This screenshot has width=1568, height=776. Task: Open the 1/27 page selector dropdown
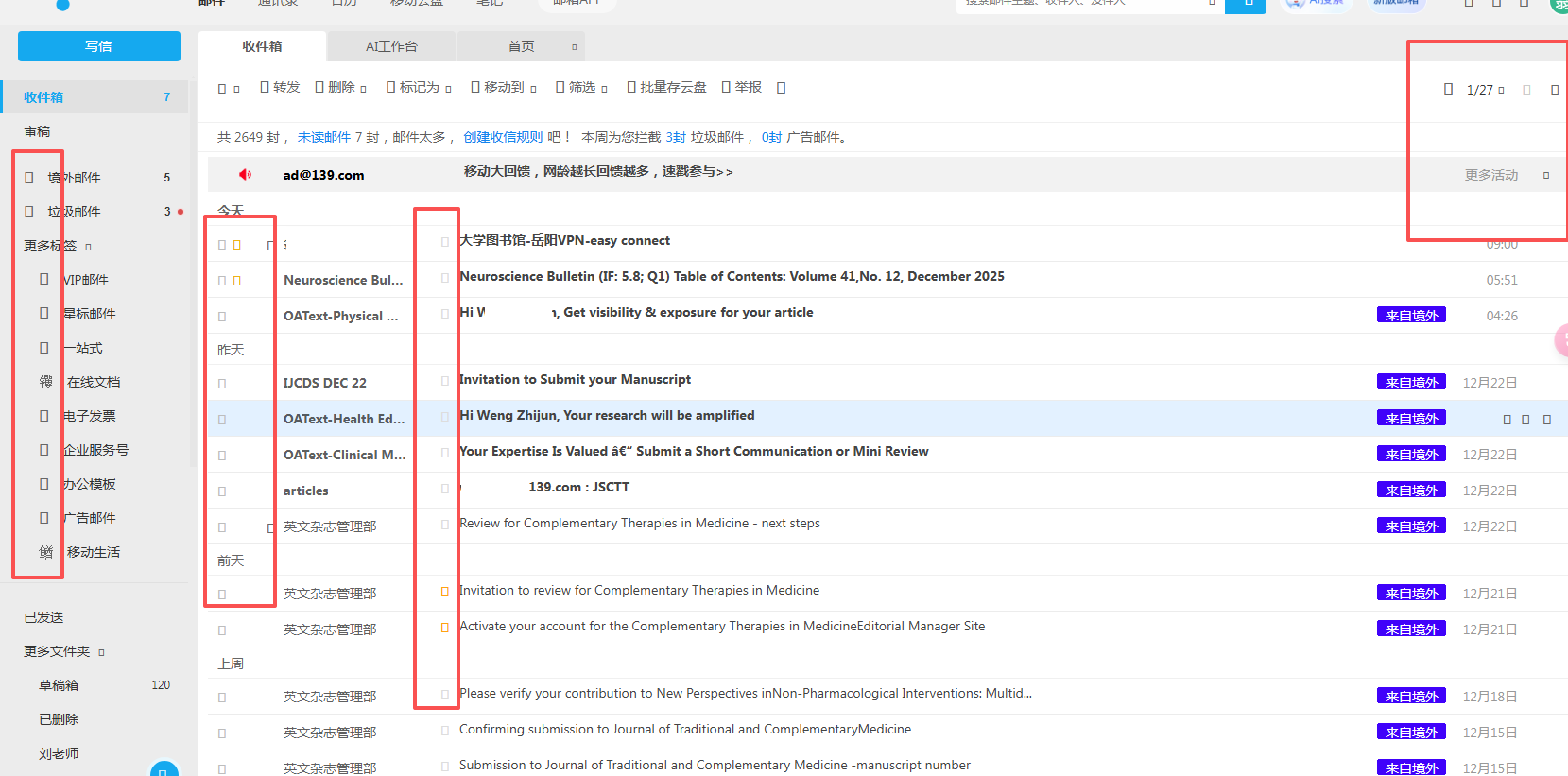(1485, 90)
